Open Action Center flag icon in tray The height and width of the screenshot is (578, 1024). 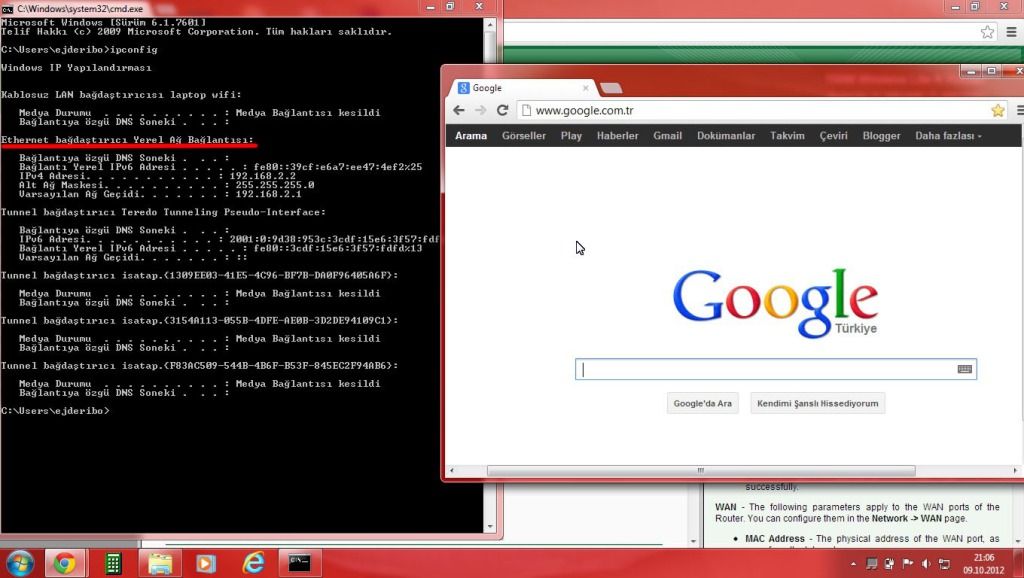click(x=908, y=564)
